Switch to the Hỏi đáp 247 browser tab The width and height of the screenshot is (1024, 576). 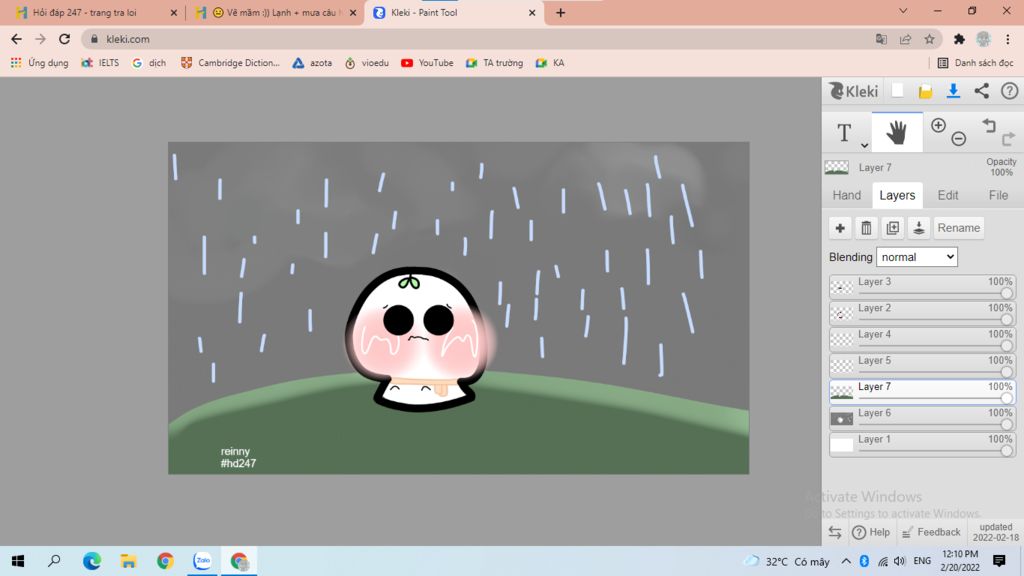pos(95,12)
